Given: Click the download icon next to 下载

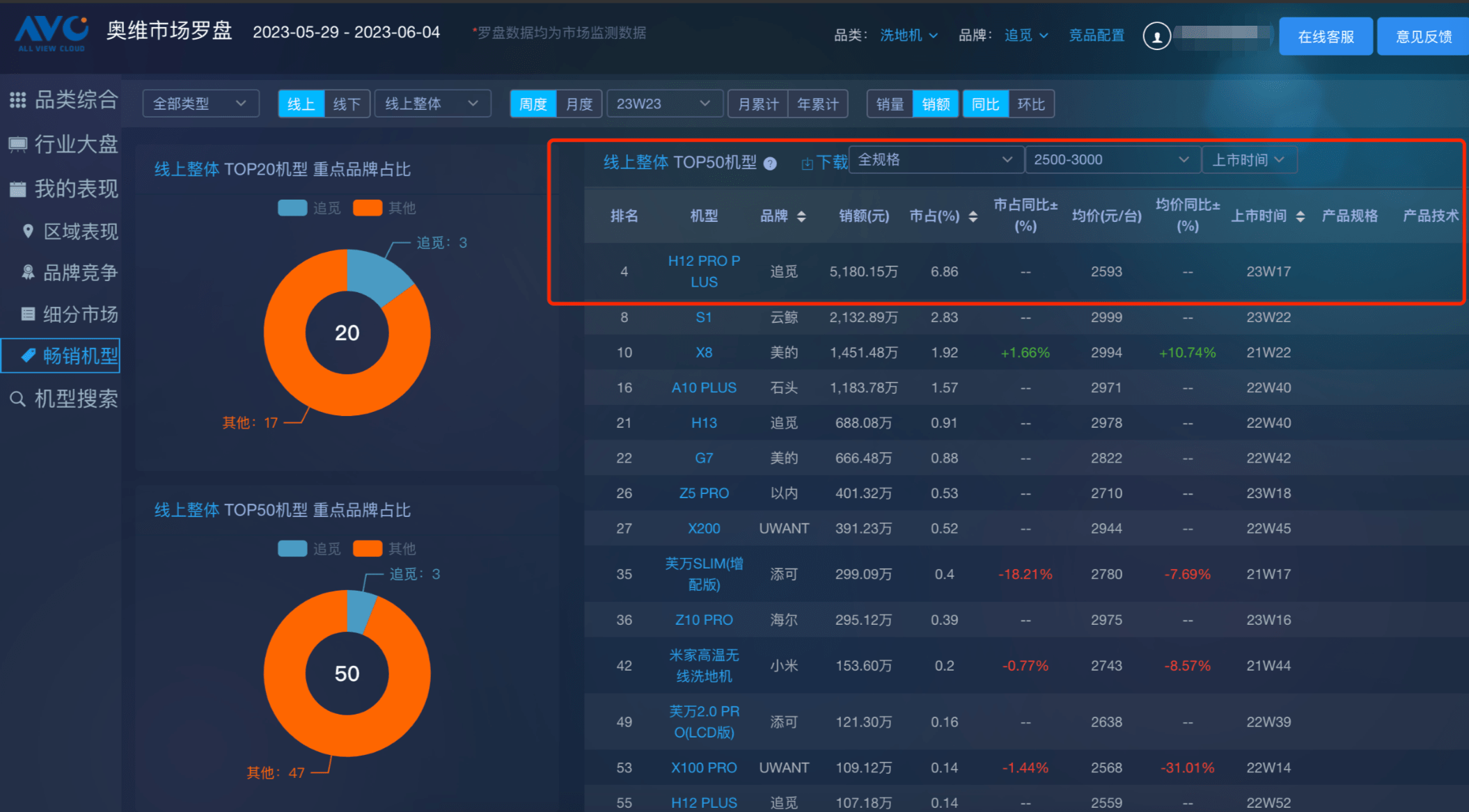Looking at the screenshot, I should coord(807,164).
